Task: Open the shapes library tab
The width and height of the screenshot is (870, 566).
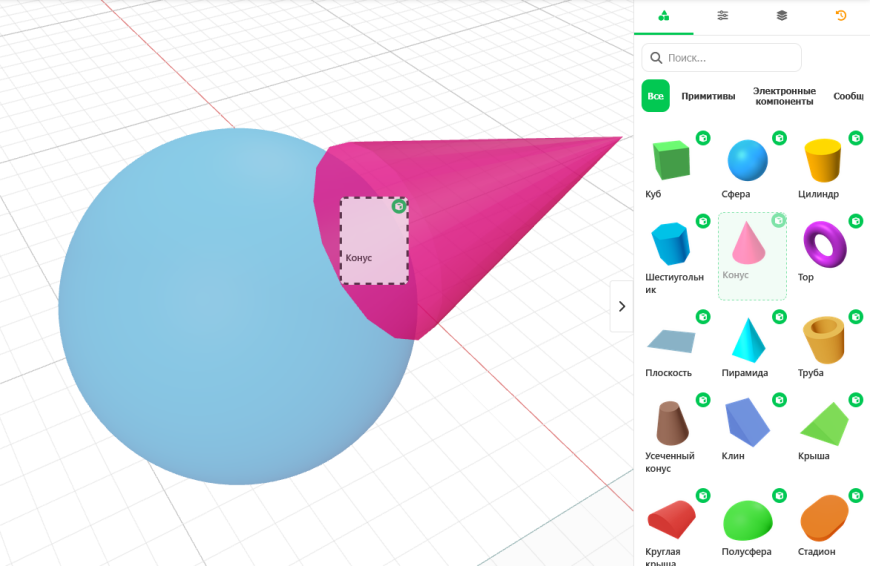Action: point(664,16)
